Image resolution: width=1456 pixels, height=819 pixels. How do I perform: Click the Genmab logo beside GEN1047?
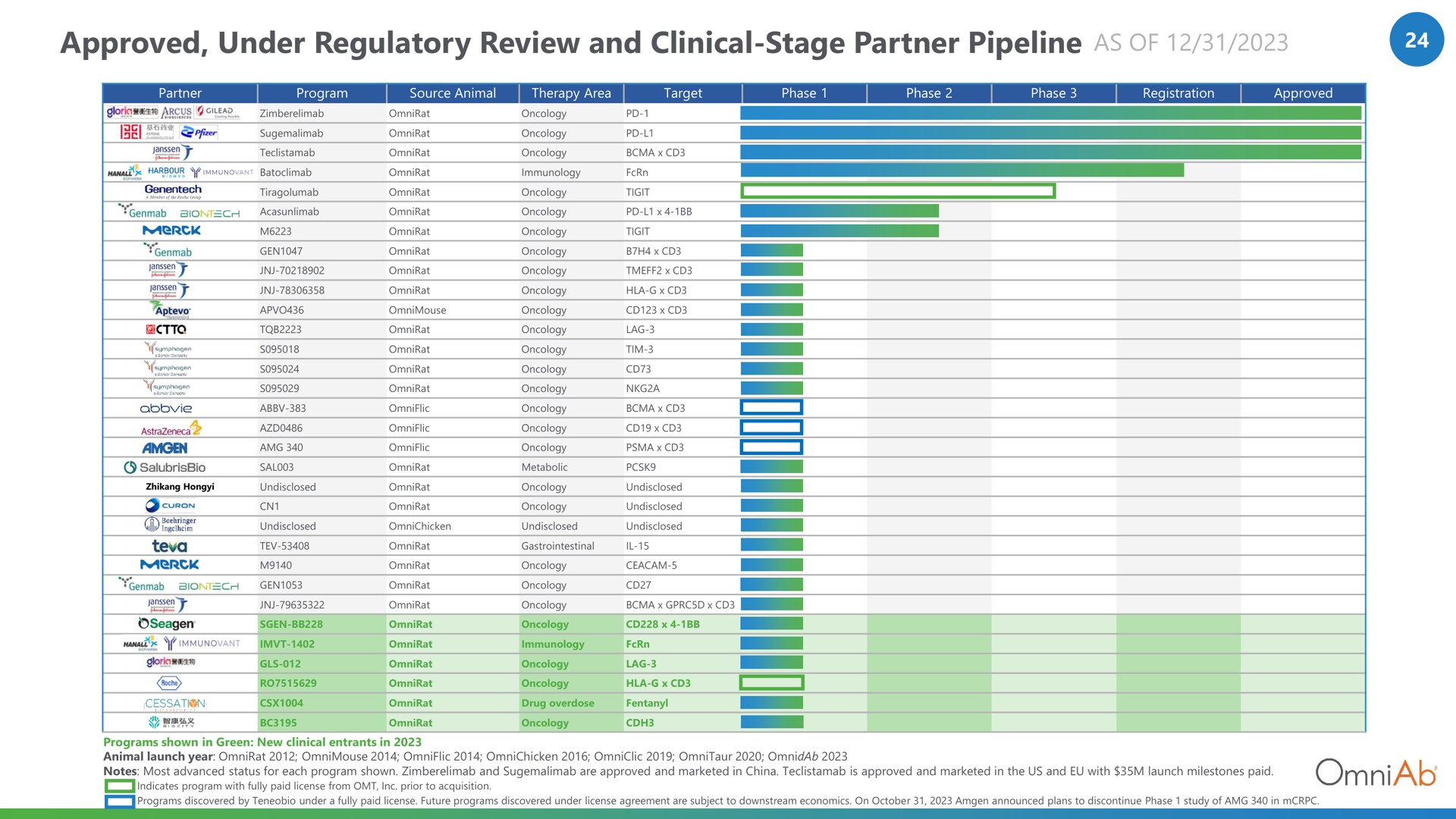point(168,249)
